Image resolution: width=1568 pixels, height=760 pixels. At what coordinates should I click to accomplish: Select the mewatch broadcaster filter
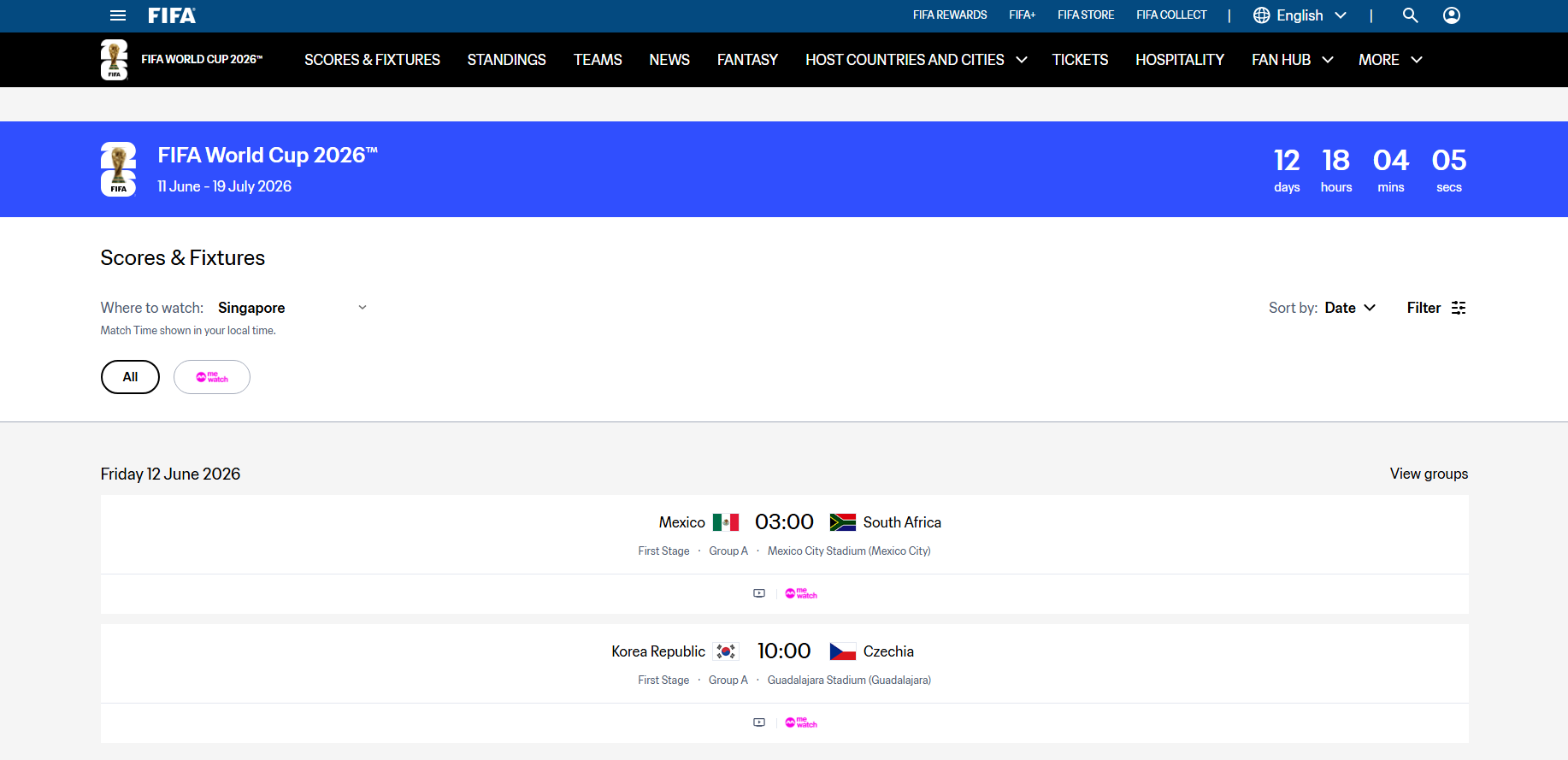click(212, 377)
